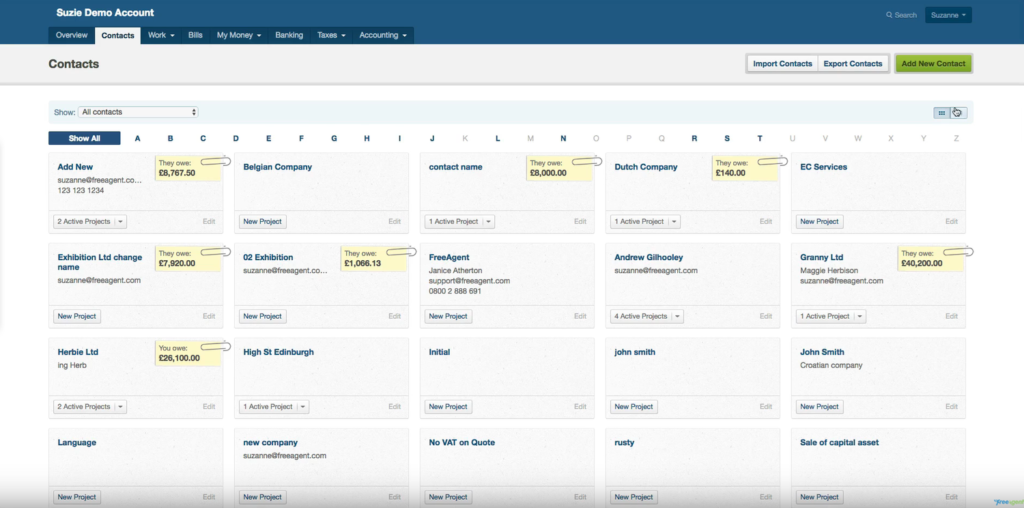This screenshot has width=1024, height=508.
Task: Open the Belgian Company contact name
Action: click(277, 167)
